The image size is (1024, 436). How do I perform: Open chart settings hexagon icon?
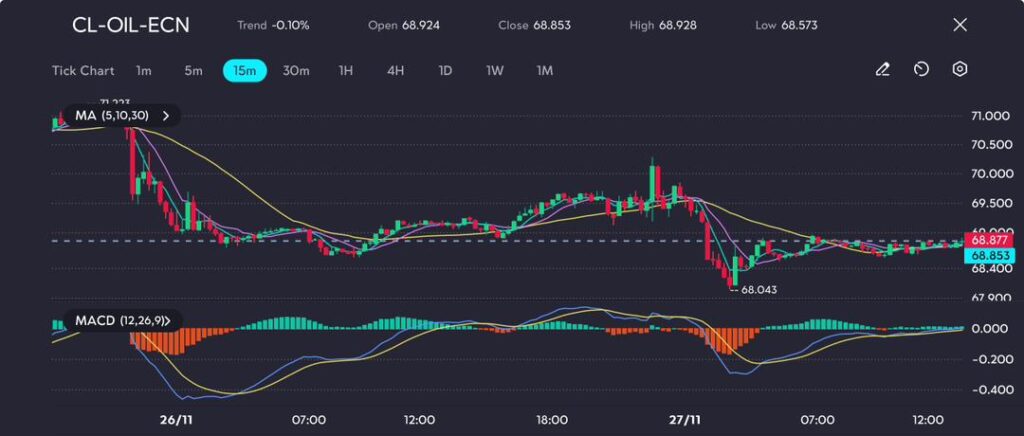pyautogui.click(x=960, y=70)
